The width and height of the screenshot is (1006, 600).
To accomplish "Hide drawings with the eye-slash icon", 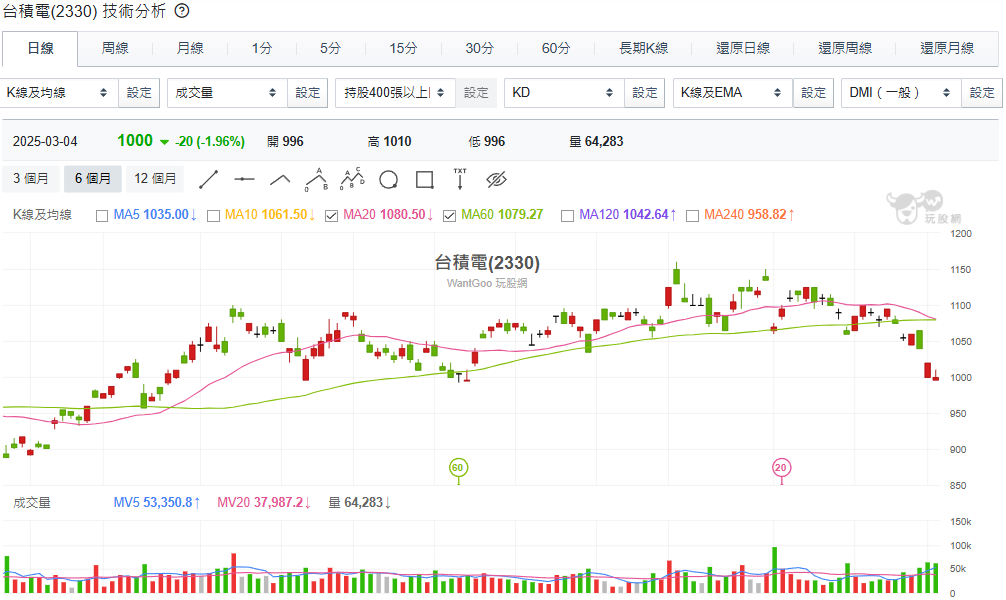I will click(497, 179).
